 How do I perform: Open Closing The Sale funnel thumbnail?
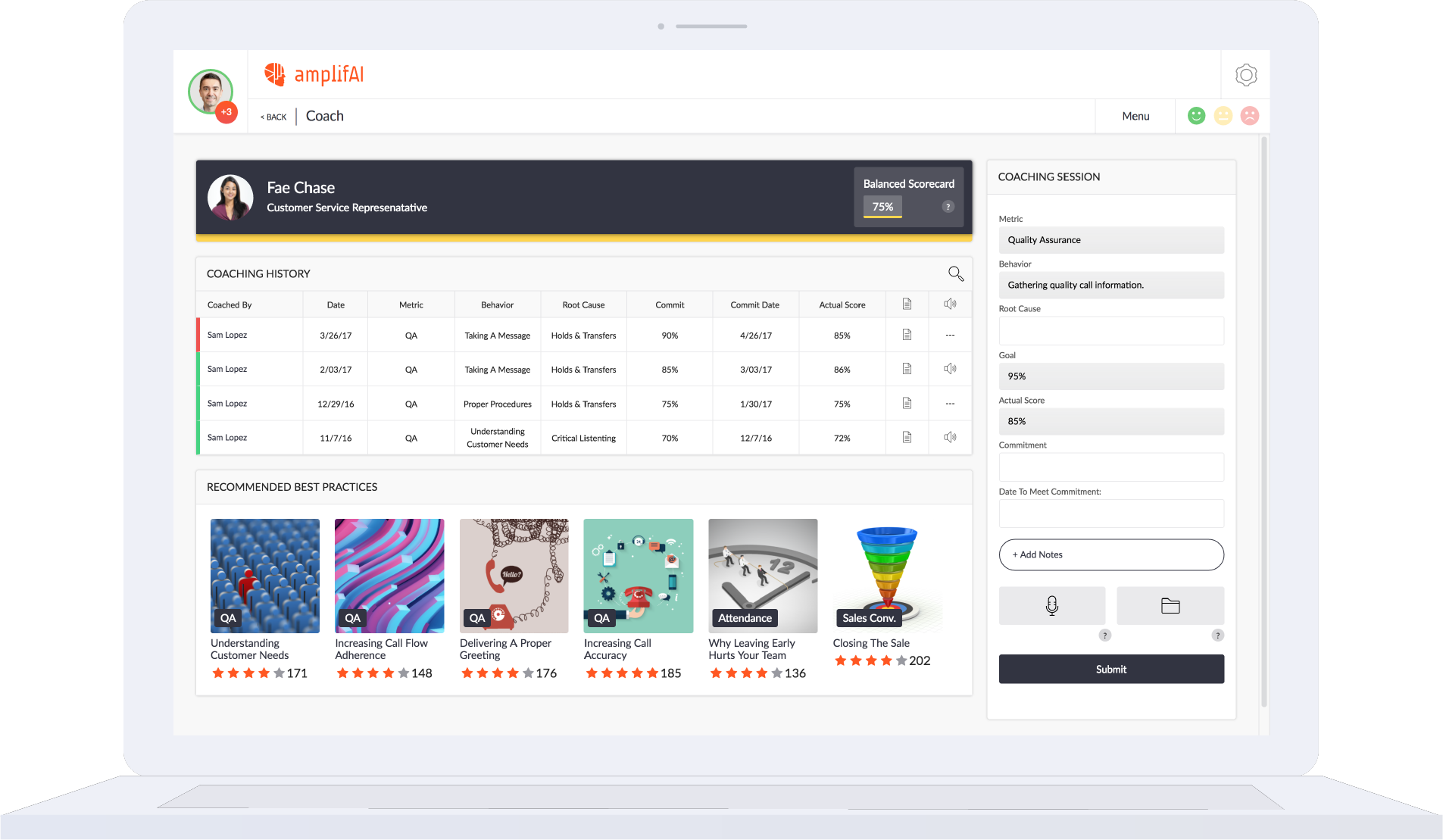pyautogui.click(x=888, y=576)
